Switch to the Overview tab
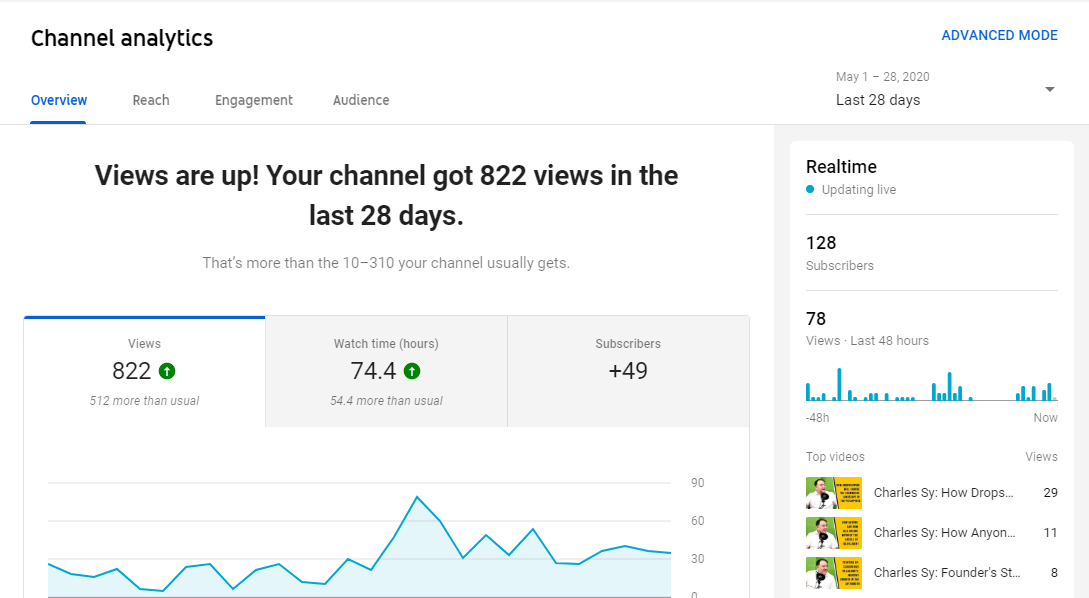This screenshot has height=598, width=1089. pos(59,100)
